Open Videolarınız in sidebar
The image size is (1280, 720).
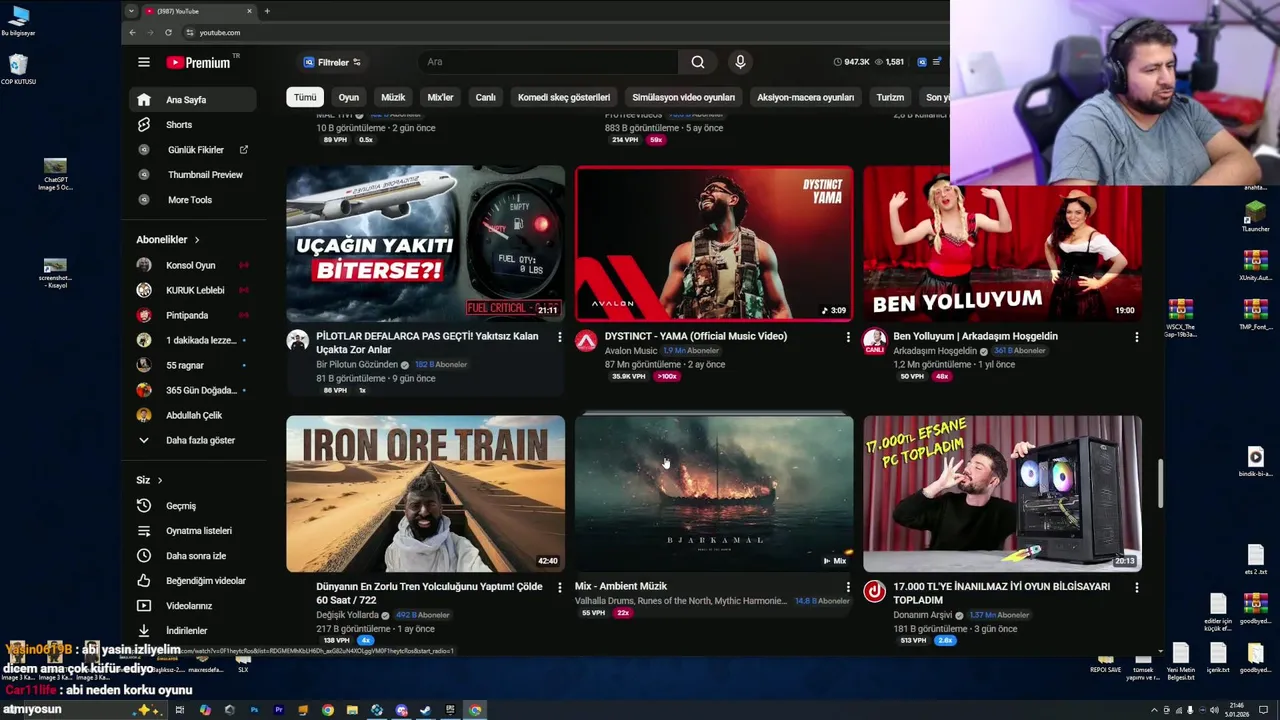[193, 606]
